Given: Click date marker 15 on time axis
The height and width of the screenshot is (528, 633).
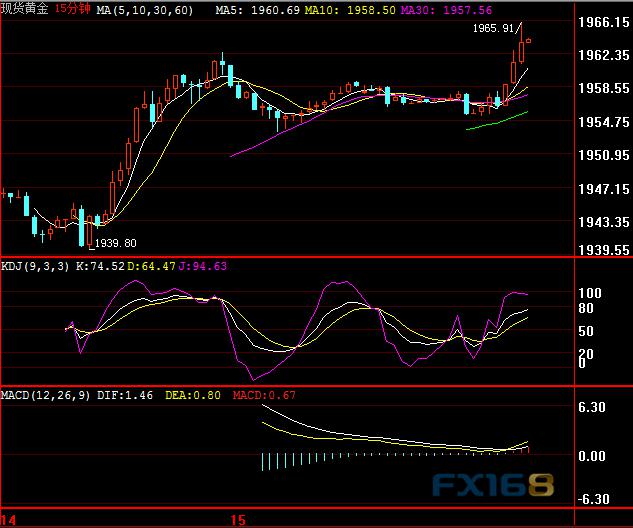Looking at the screenshot, I should tap(238, 520).
